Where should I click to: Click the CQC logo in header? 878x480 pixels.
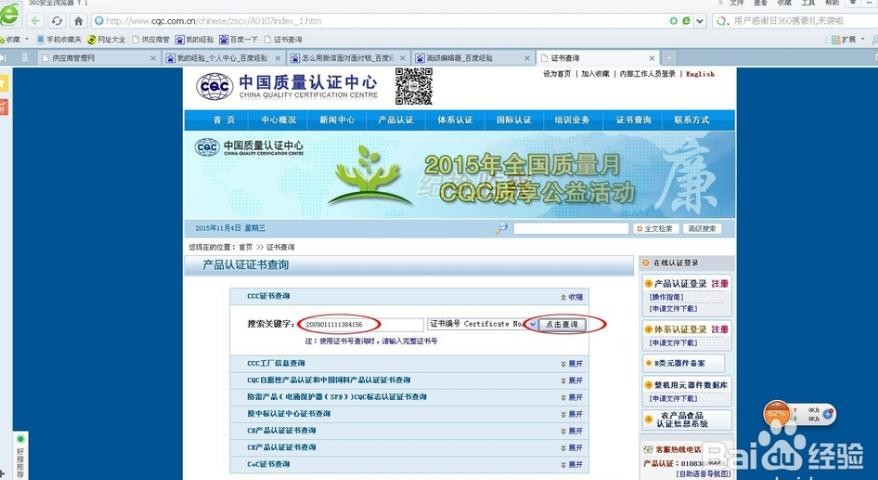click(x=214, y=87)
